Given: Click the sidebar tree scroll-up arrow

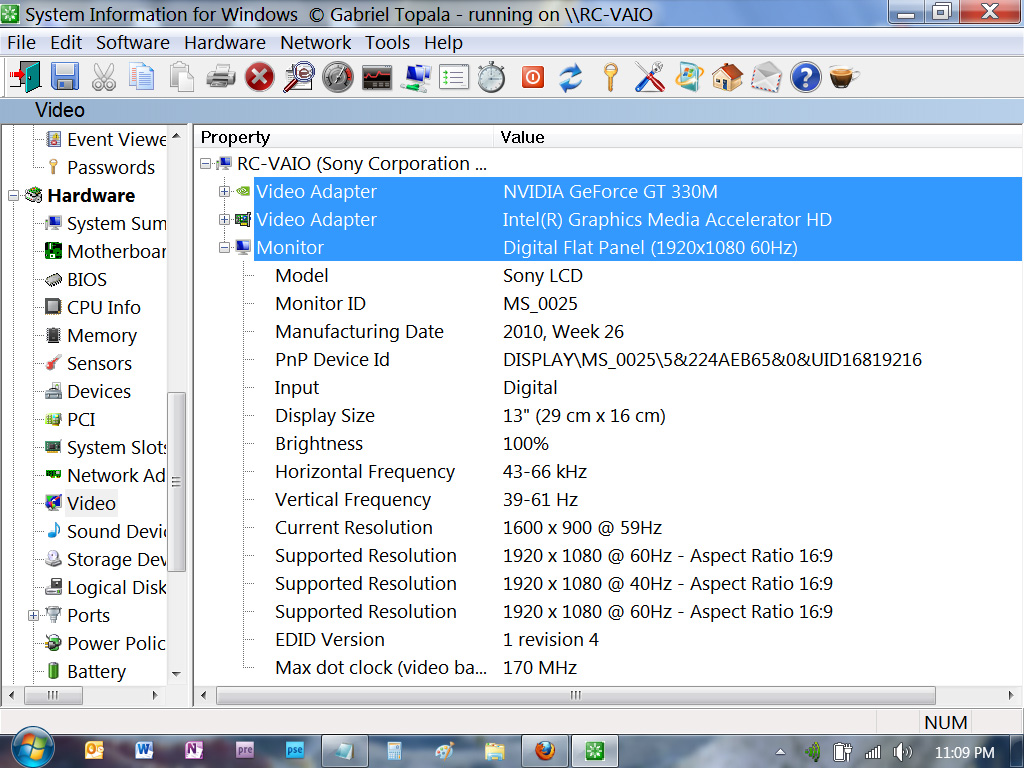Looking at the screenshot, I should coord(176,136).
